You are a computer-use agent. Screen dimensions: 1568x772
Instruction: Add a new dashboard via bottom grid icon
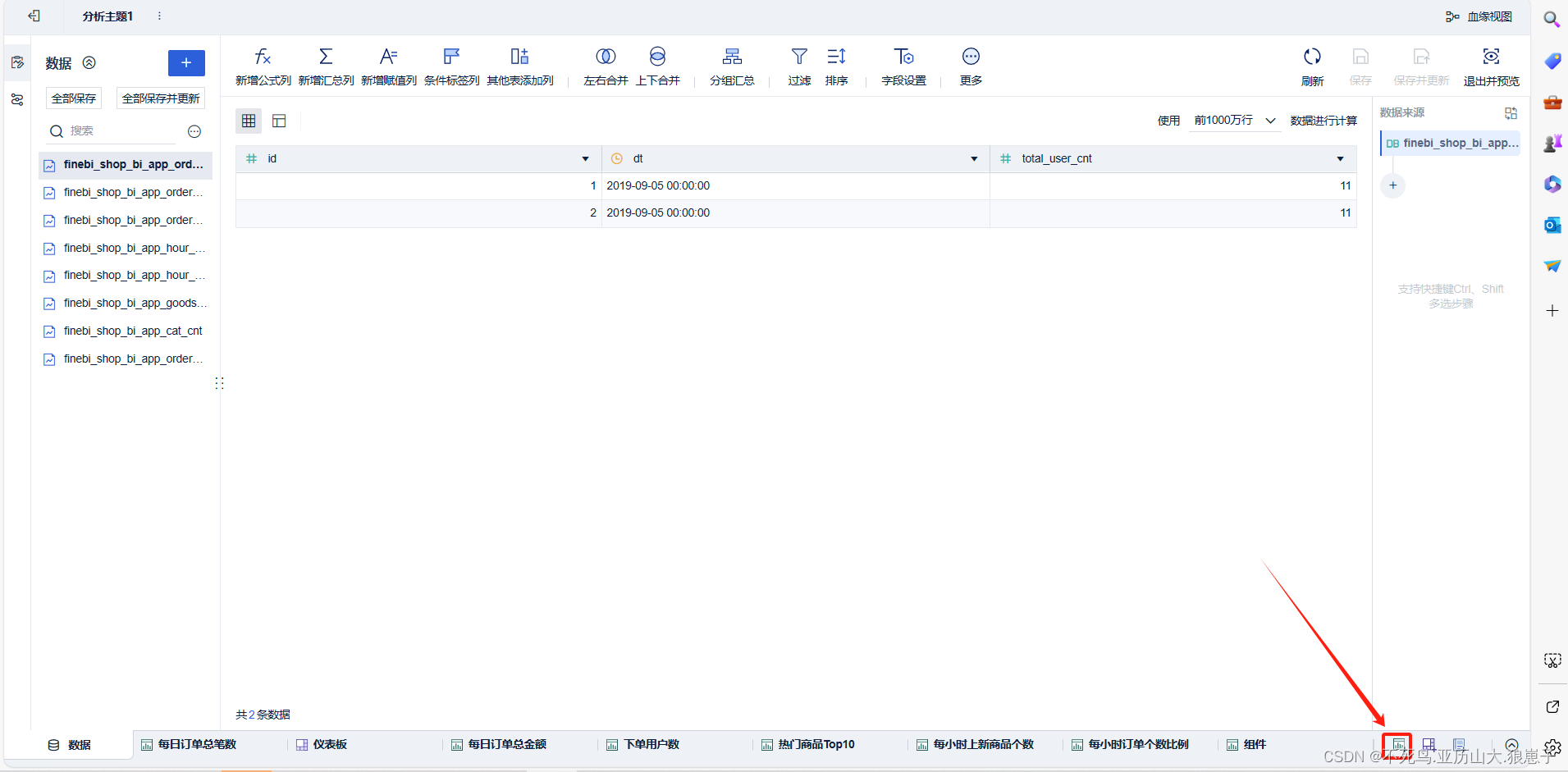pyautogui.click(x=1429, y=745)
